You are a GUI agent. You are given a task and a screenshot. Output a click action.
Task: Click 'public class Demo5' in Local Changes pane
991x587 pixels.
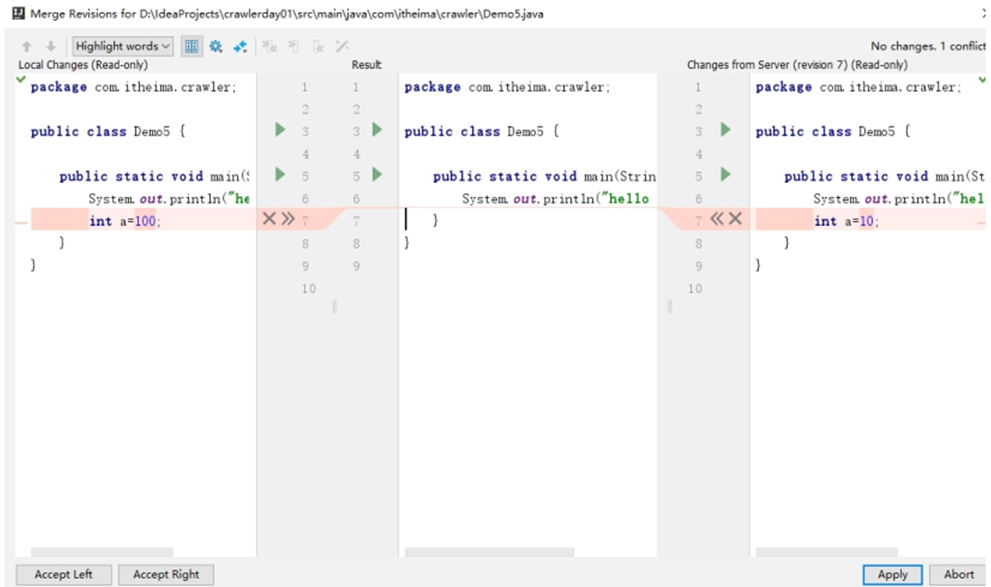click(x=107, y=131)
